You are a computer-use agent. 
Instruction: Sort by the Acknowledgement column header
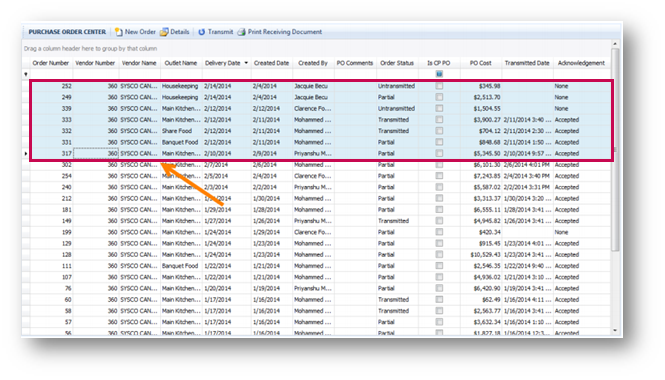(581, 63)
